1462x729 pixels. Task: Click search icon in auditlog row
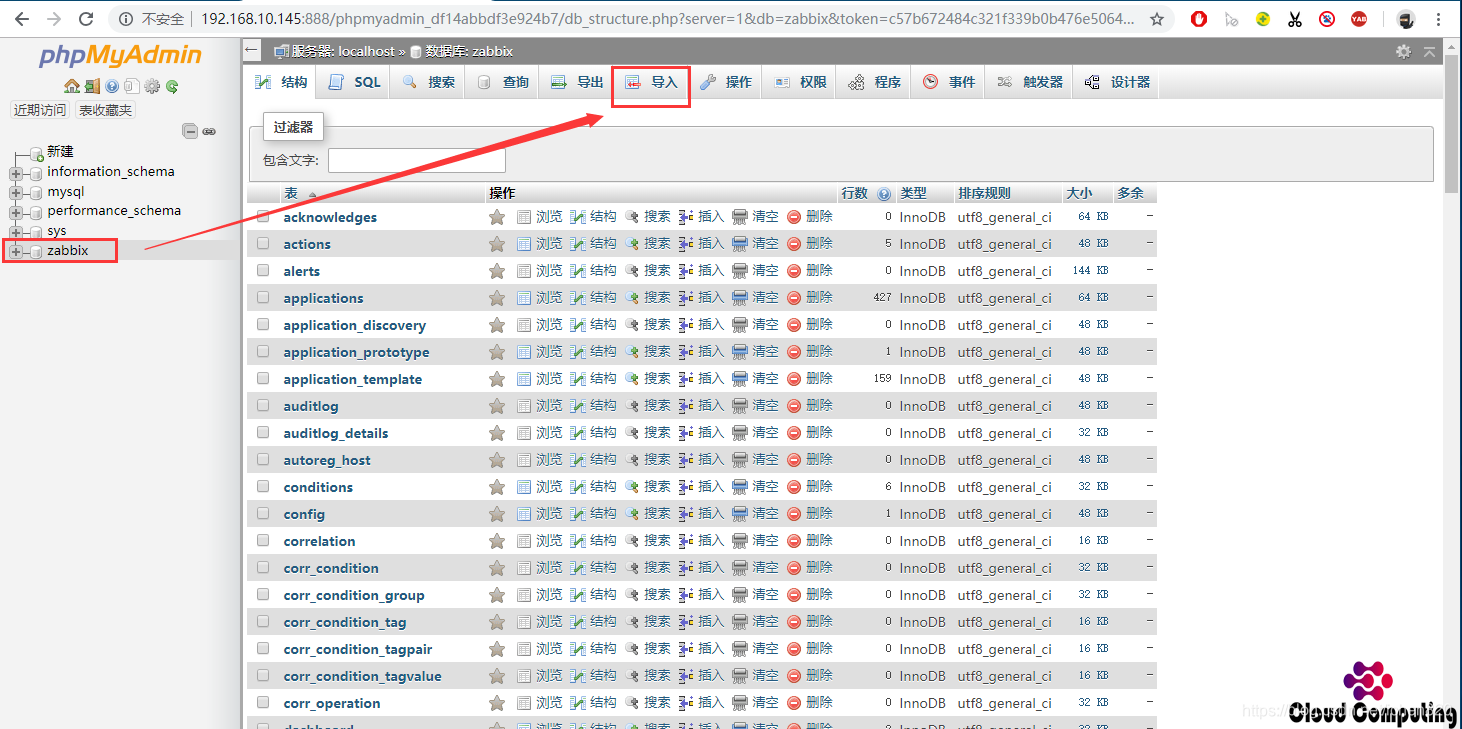(632, 406)
